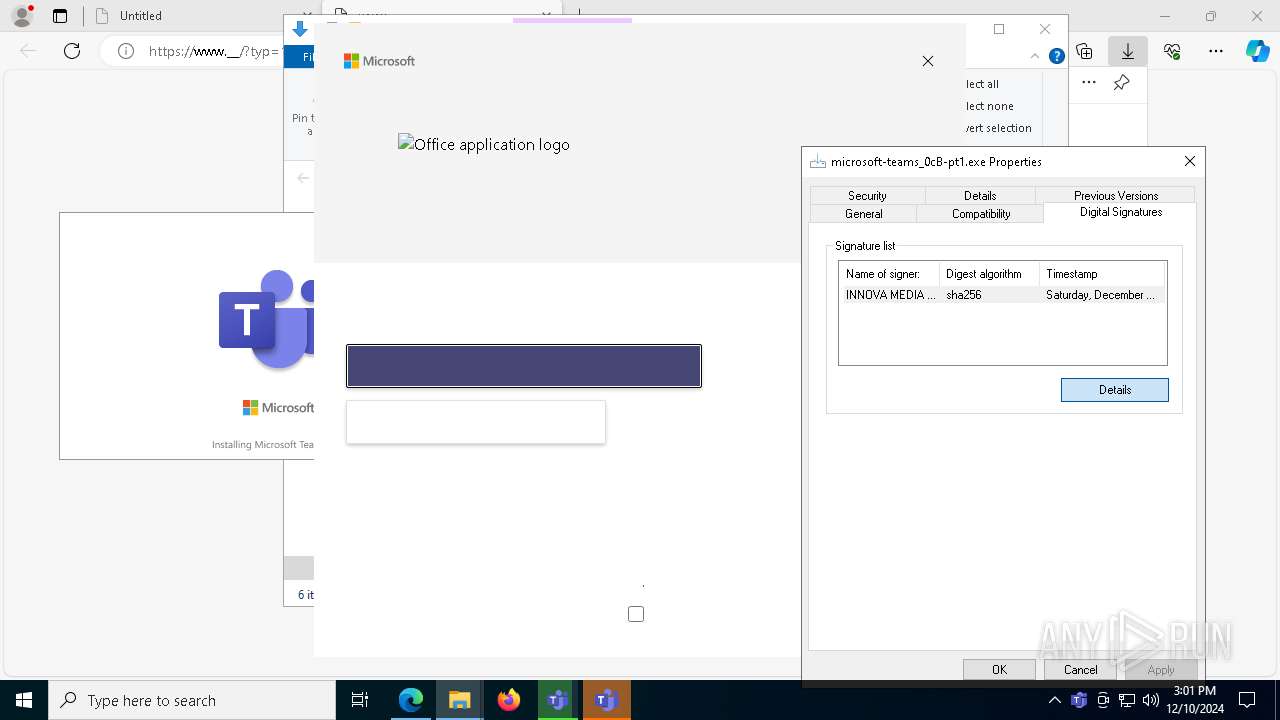This screenshot has width=1280, height=720.
Task: Click Invert selection in File Explorer ribbon
Action: click(998, 128)
